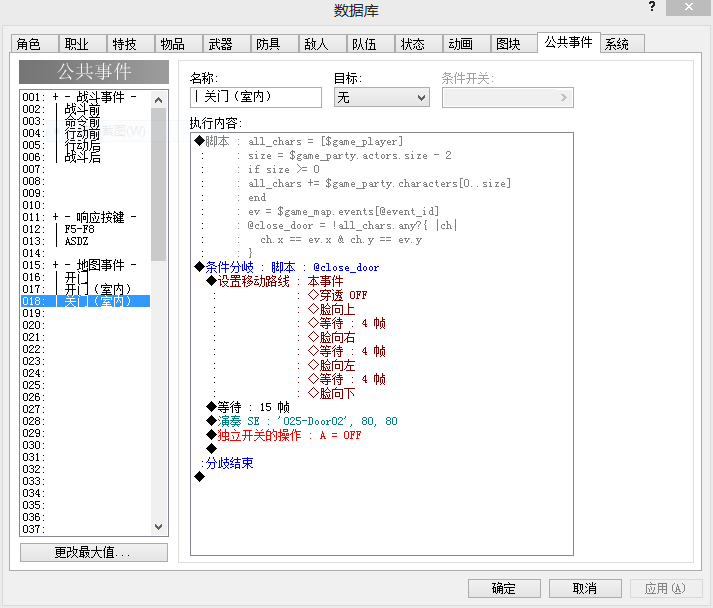Click the list scrollbar down arrow
Screen dimensions: 713x608
(x=158, y=527)
